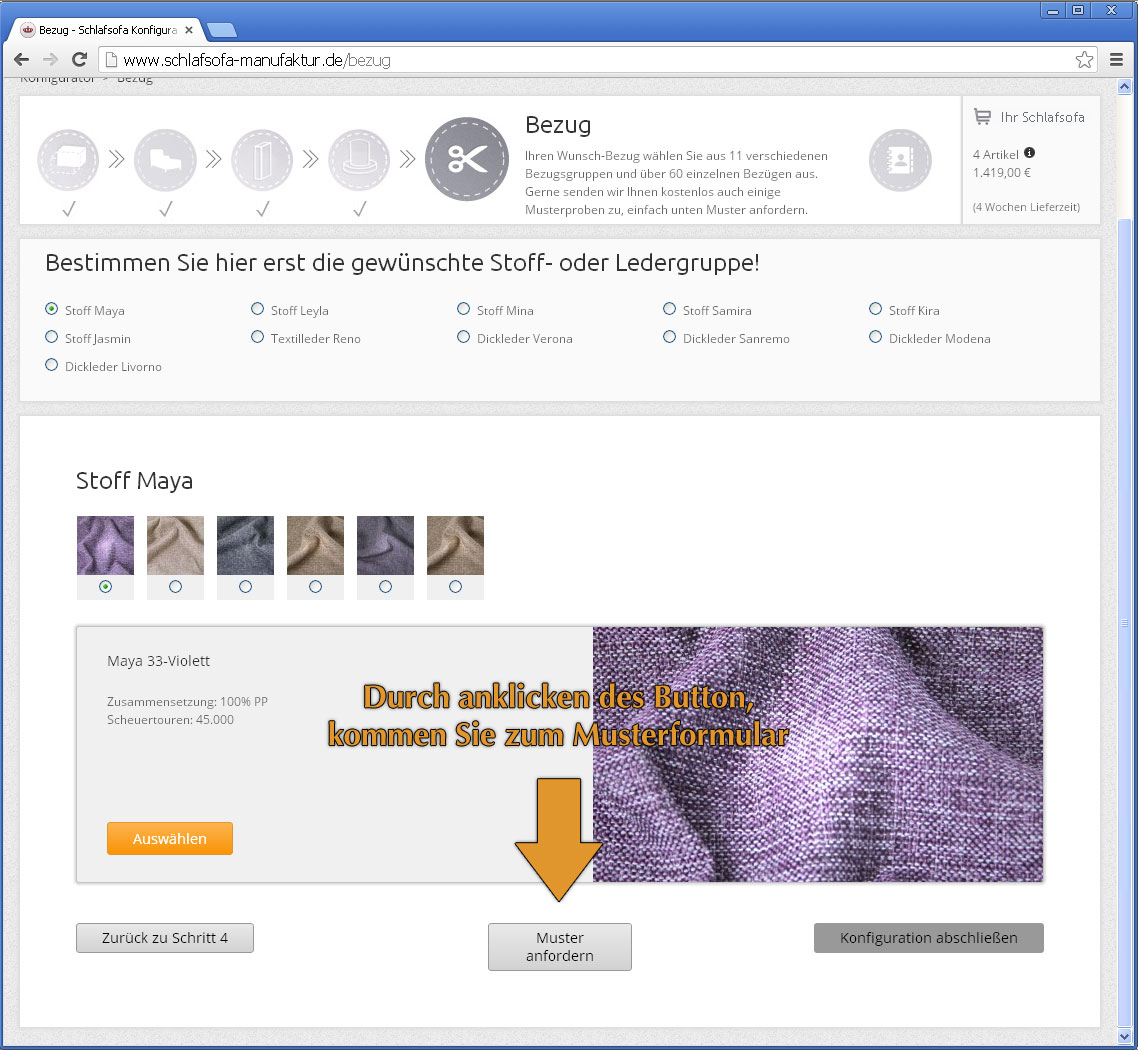Pick the Dickleder Livorno radio button
Viewport: 1138px width, 1050px height.
coord(52,366)
